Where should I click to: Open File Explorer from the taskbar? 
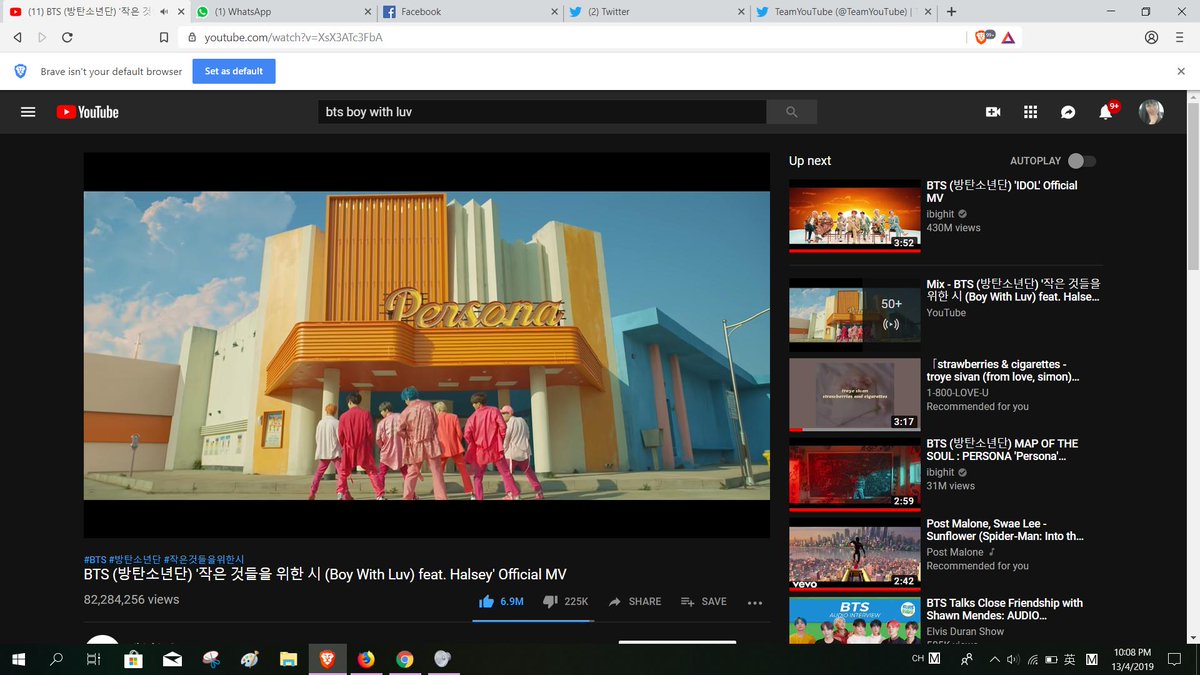(x=288, y=659)
